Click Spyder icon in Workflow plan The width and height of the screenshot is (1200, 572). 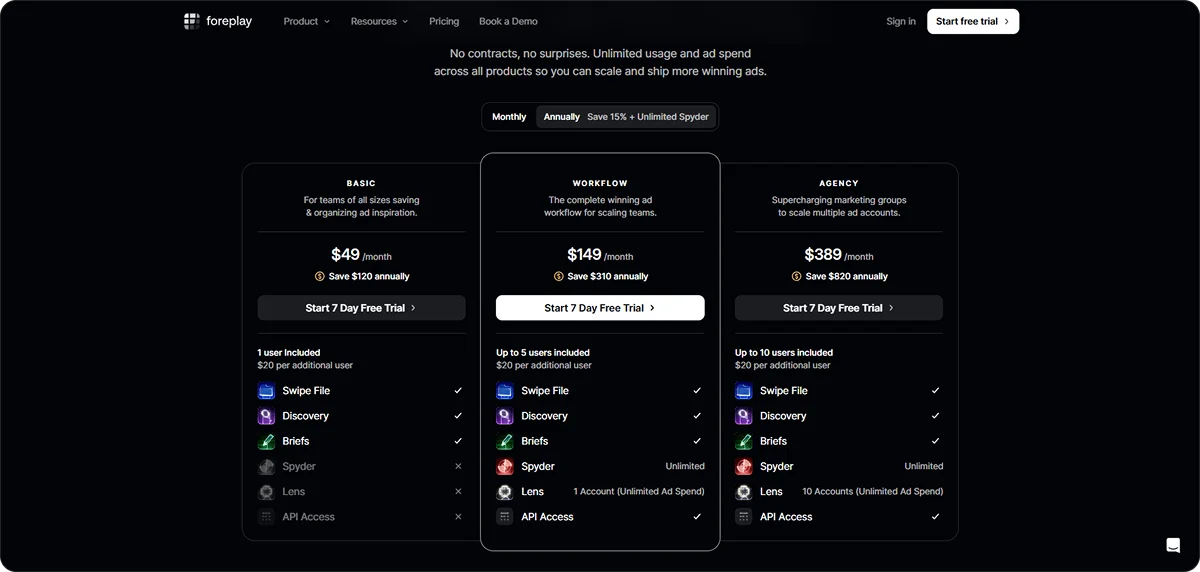point(505,466)
